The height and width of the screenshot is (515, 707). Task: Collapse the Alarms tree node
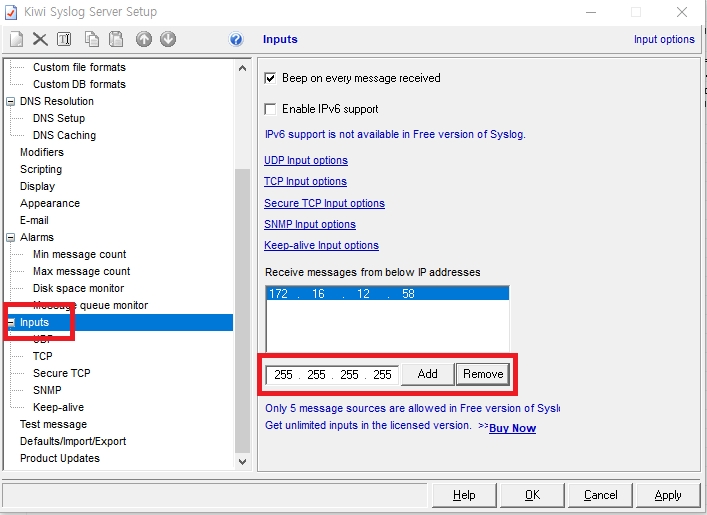[x=11, y=238]
